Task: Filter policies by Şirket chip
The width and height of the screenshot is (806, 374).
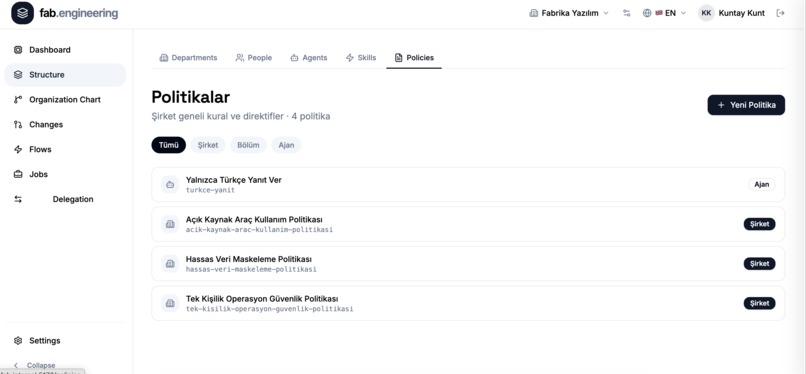Action: (208, 145)
